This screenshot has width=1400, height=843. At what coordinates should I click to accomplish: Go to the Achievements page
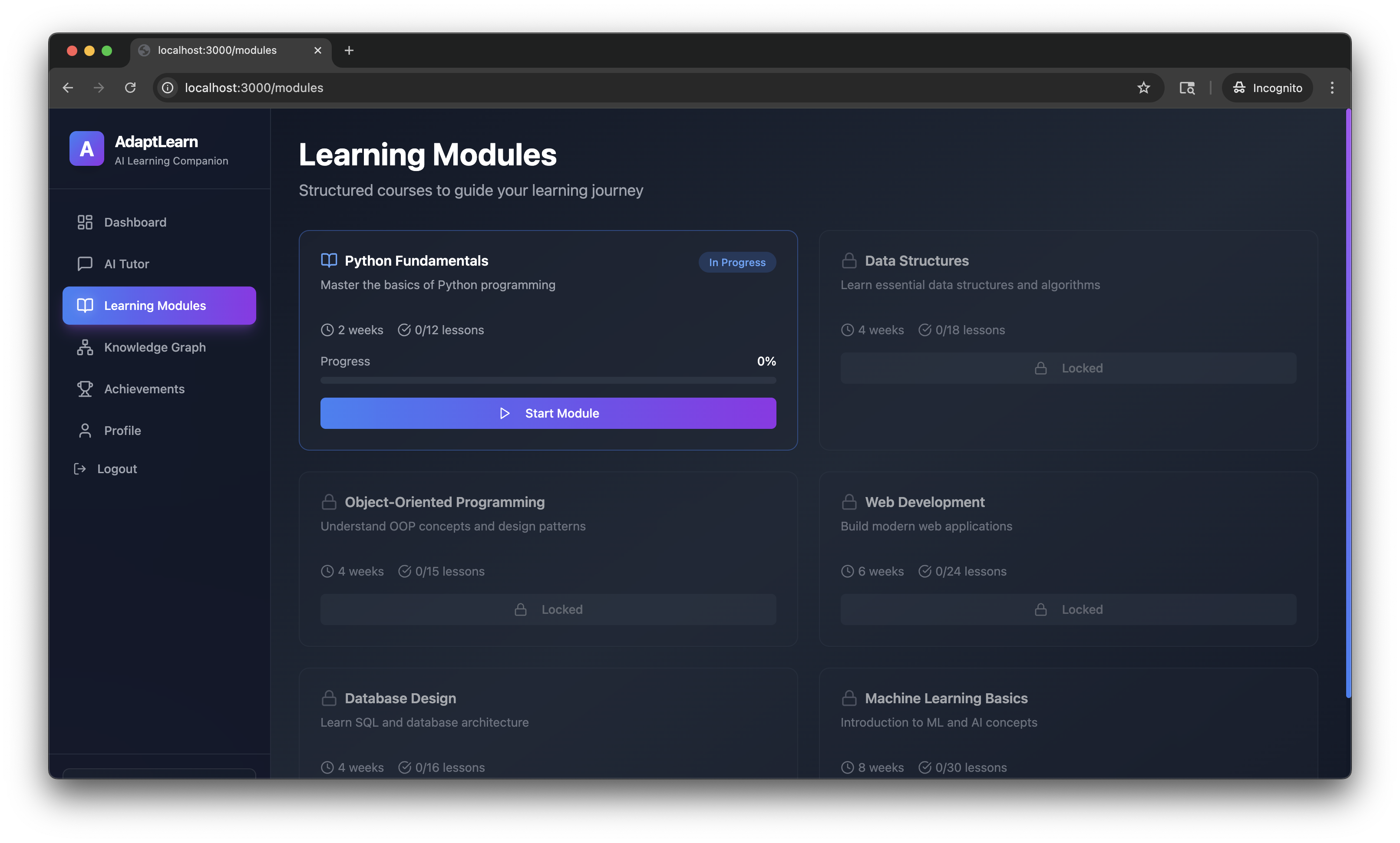[144, 389]
